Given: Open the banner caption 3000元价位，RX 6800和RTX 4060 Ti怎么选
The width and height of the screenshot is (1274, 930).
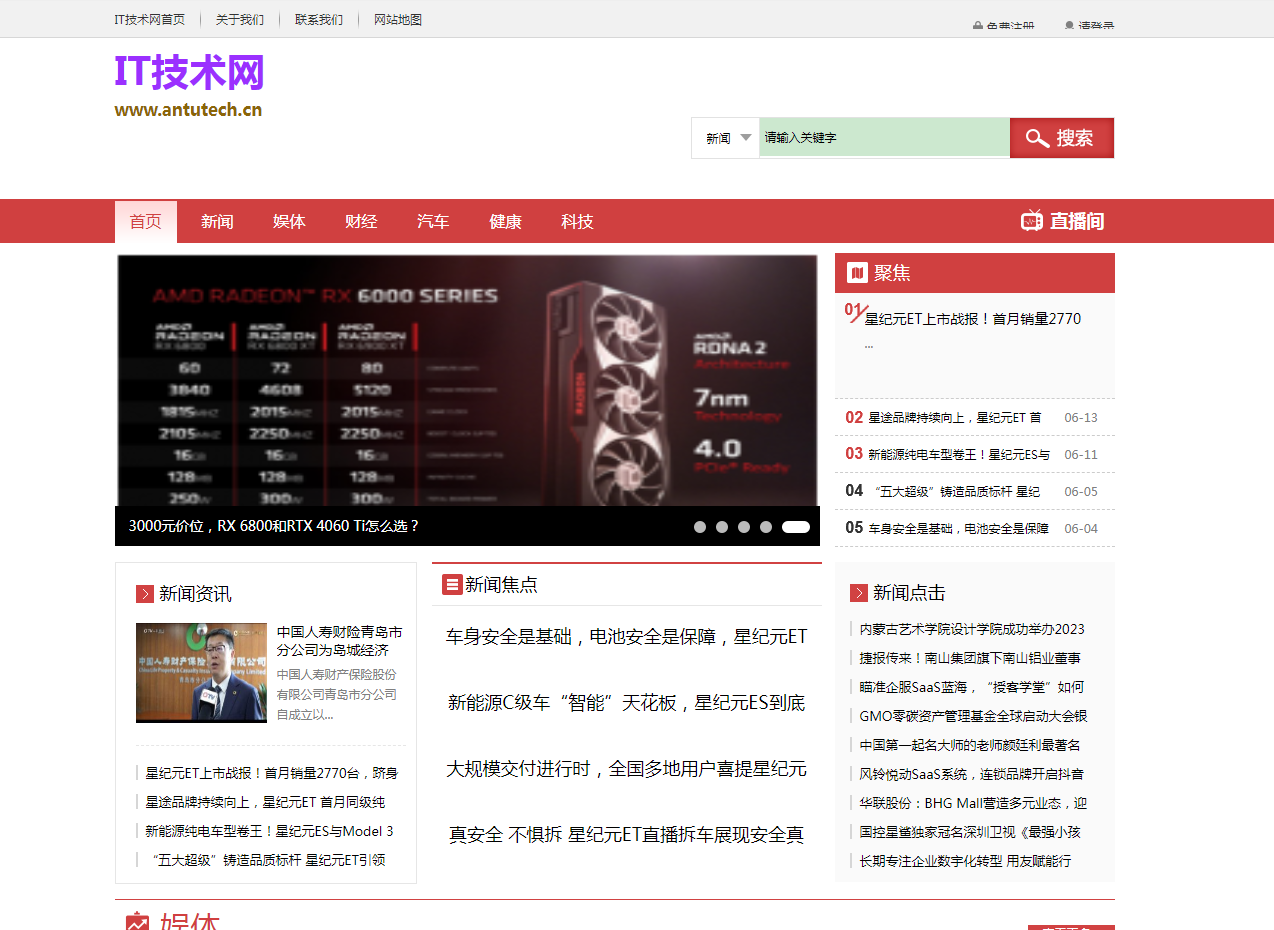Looking at the screenshot, I should [x=274, y=526].
